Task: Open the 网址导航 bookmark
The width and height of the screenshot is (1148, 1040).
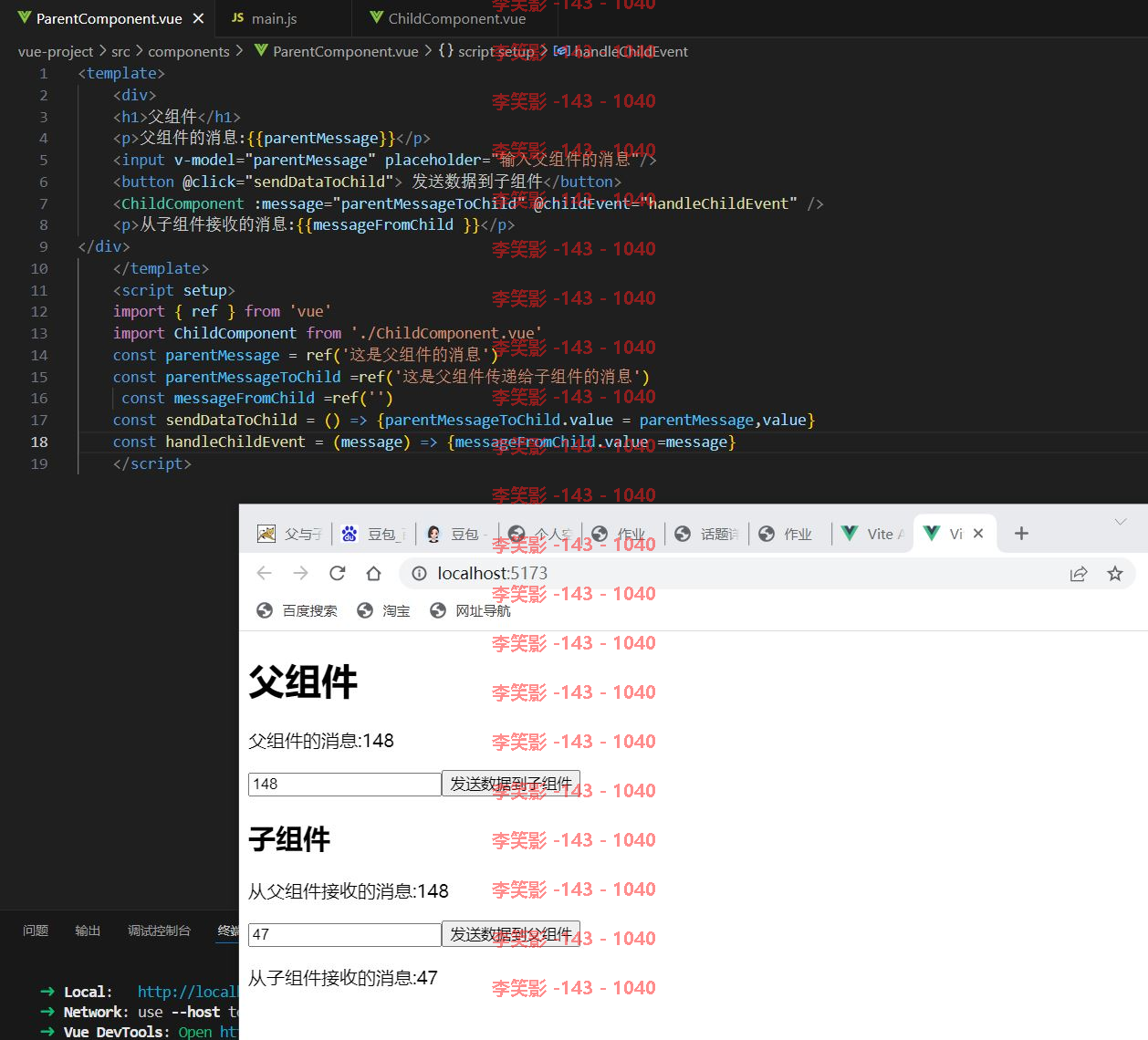Action: (470, 610)
